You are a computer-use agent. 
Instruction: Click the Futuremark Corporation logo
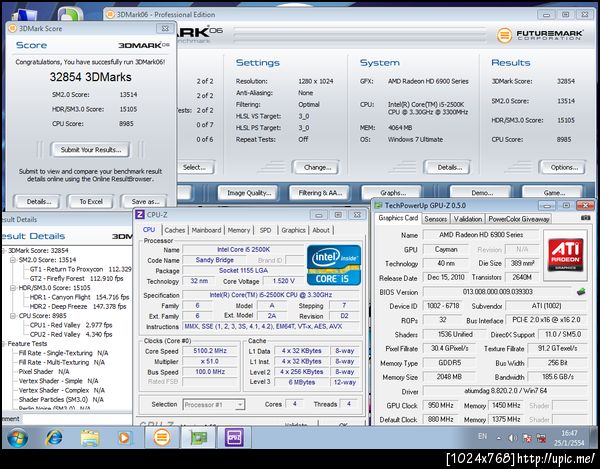pos(540,35)
